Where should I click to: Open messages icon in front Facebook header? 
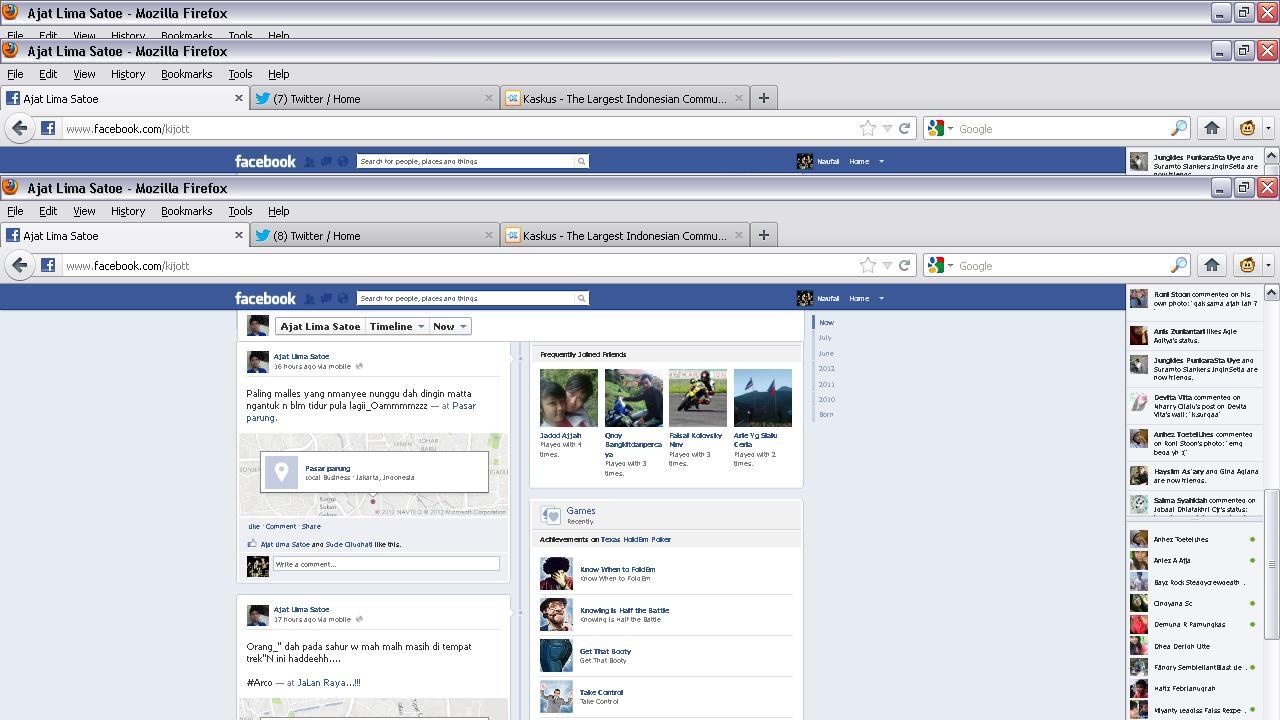[x=326, y=298]
